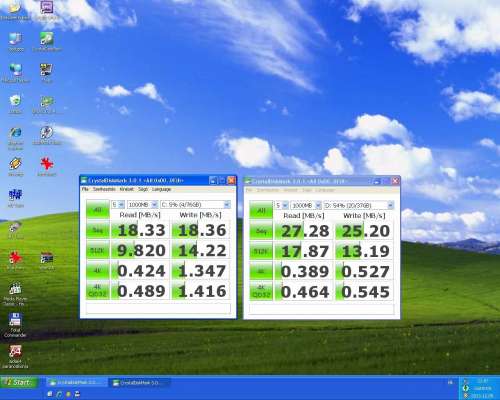Select Seq write value 25.20
500x400 pixels.
pos(364,231)
